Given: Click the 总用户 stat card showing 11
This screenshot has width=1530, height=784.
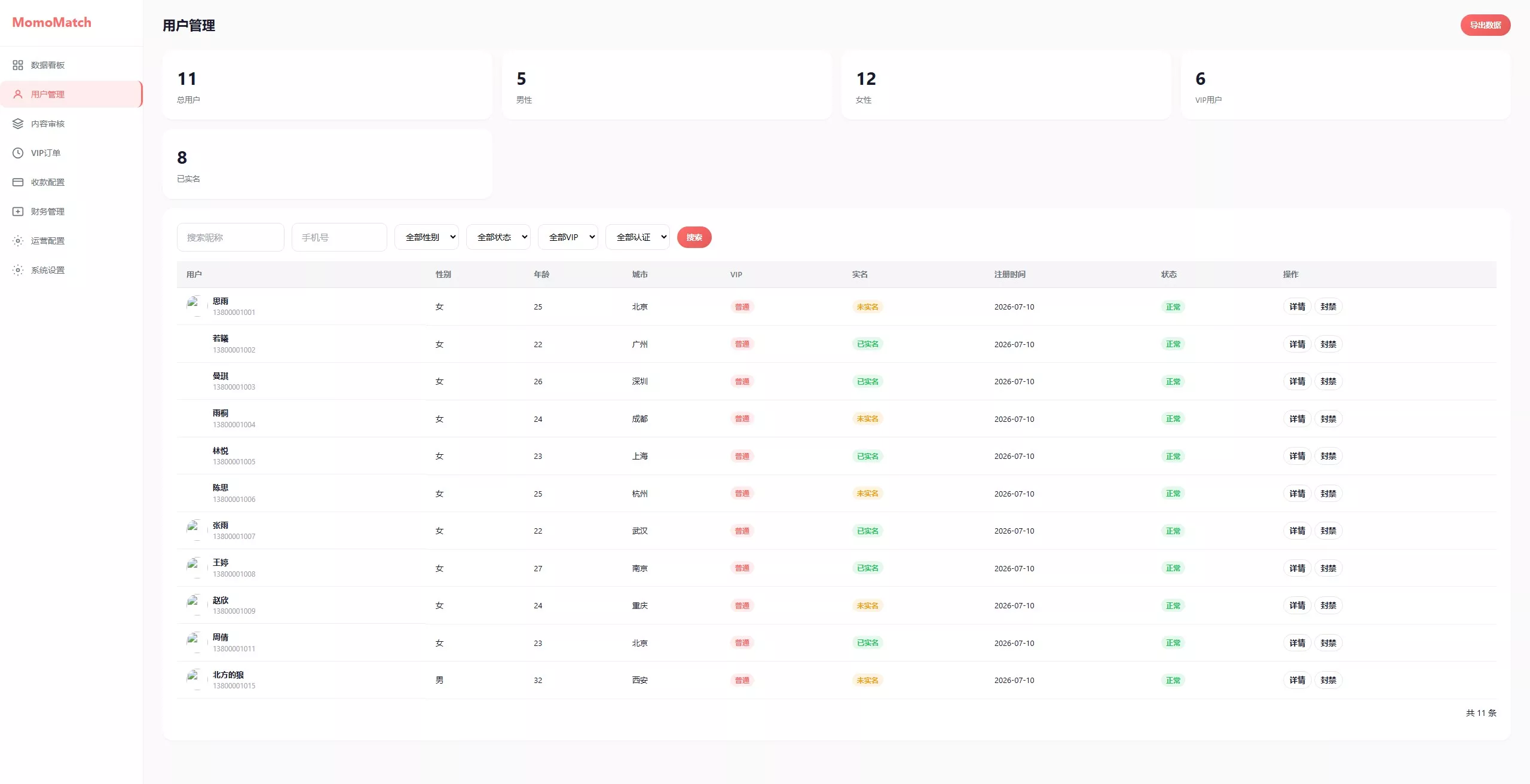Looking at the screenshot, I should point(327,85).
